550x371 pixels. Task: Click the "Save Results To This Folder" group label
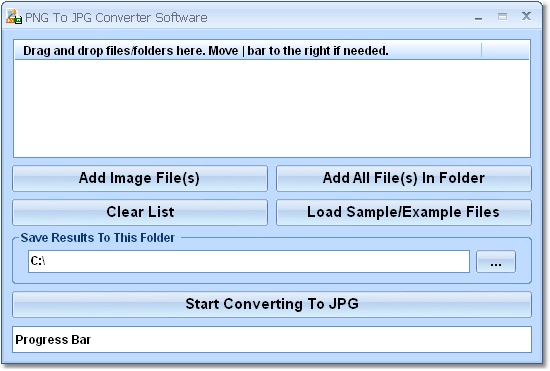98,238
